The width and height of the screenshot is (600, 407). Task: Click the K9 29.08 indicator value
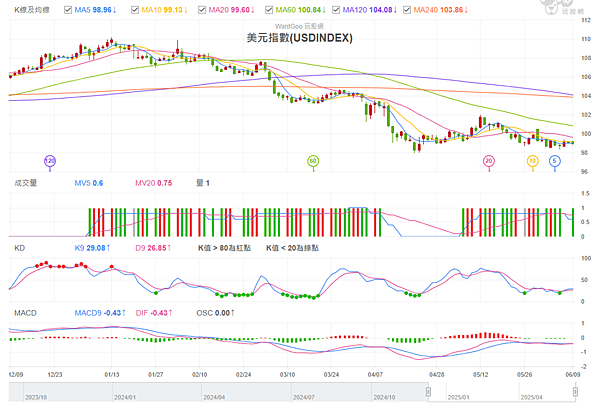point(92,248)
